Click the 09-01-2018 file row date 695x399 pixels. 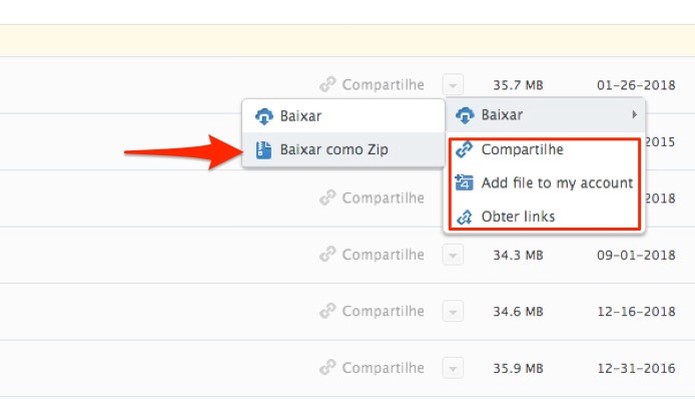(636, 255)
